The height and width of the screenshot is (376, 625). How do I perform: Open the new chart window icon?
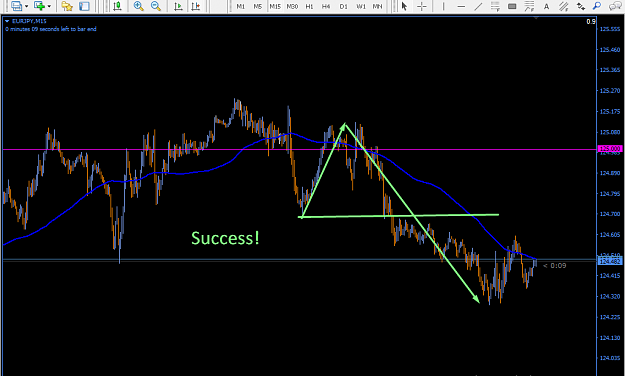16,6
